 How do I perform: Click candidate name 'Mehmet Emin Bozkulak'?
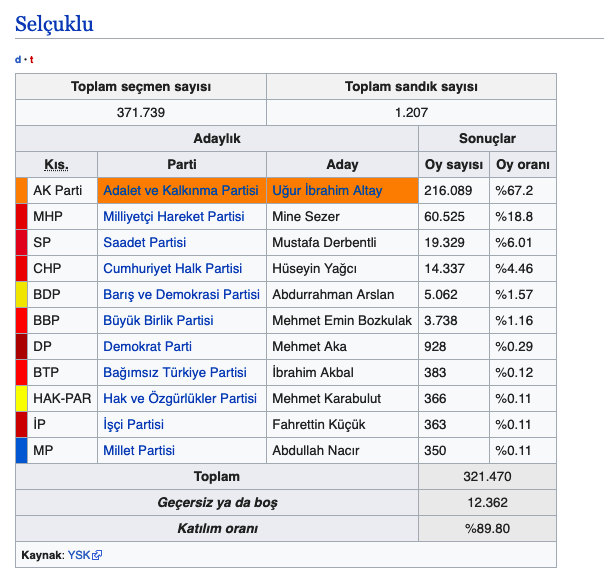pos(342,321)
